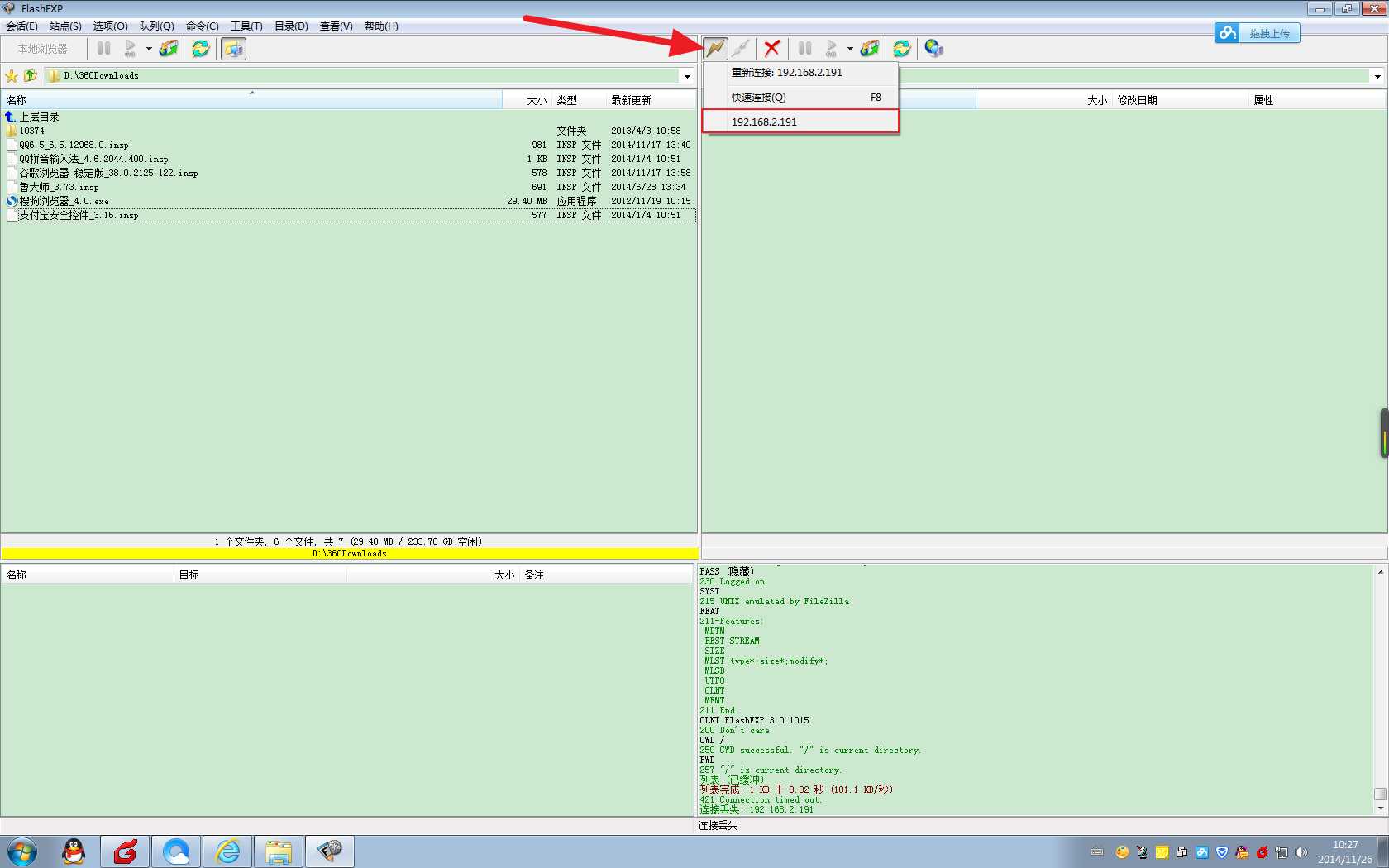Click play transfer icon in remote toolbar

[x=831, y=49]
